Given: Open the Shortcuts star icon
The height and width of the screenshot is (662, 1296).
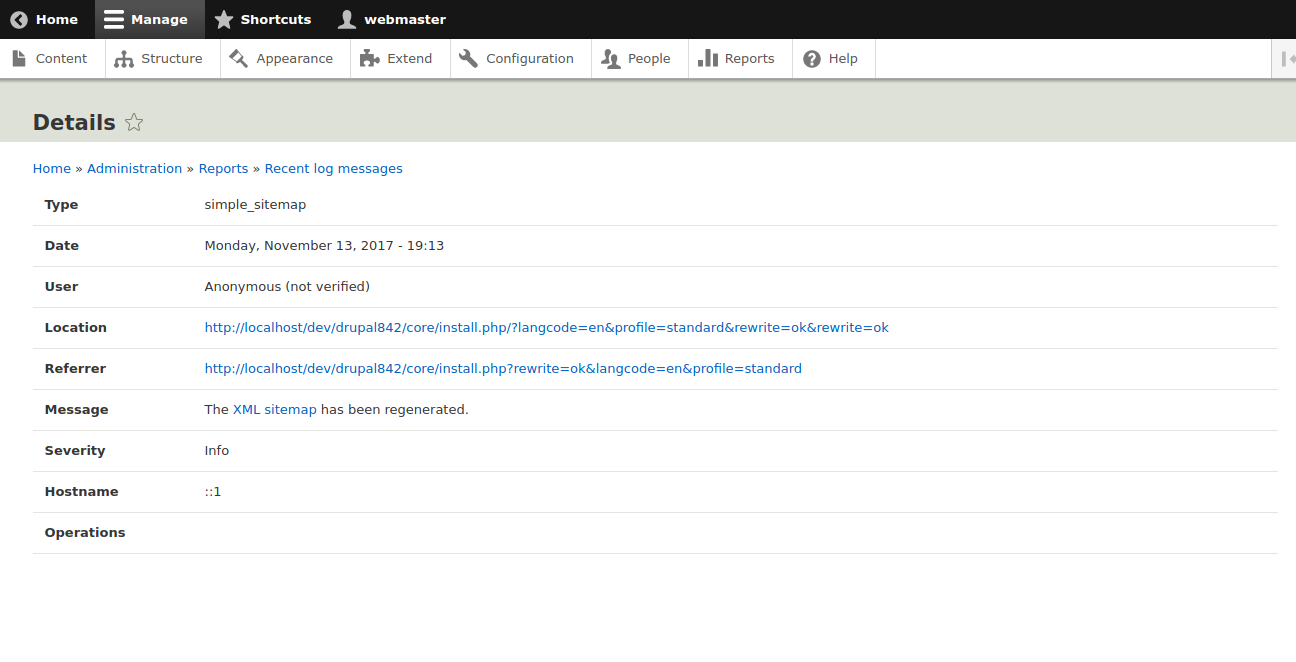Looking at the screenshot, I should coord(224,19).
